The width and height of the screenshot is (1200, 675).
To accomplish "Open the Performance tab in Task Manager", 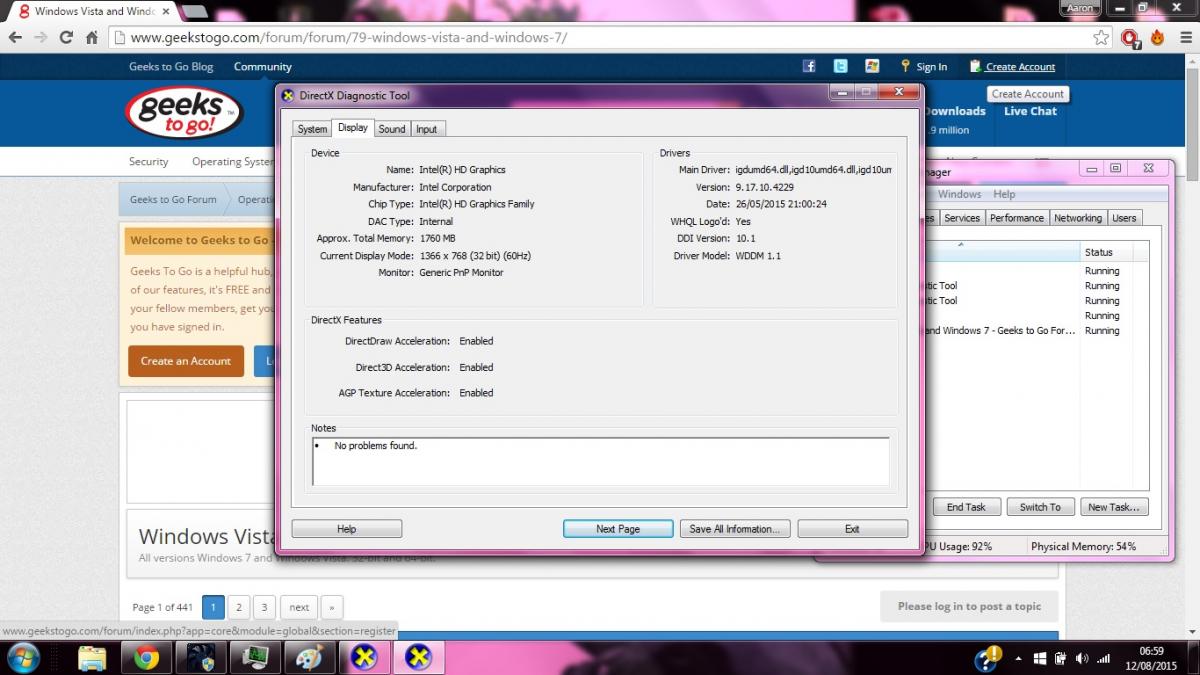I will (x=1017, y=218).
